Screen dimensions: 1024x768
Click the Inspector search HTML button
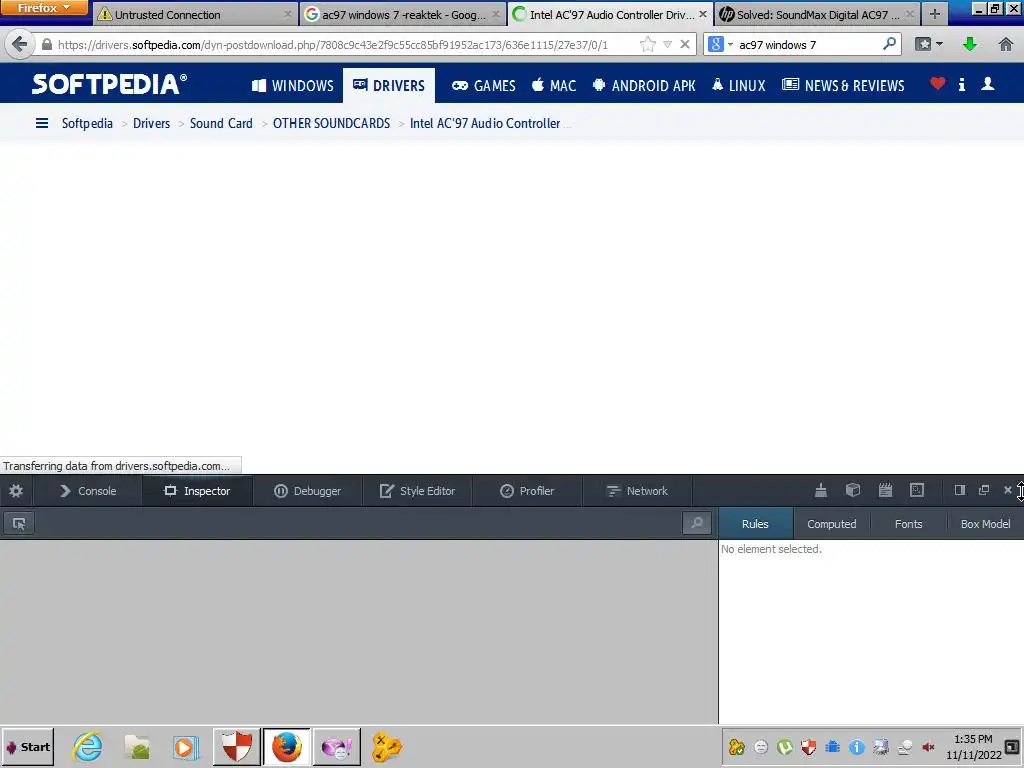point(697,523)
